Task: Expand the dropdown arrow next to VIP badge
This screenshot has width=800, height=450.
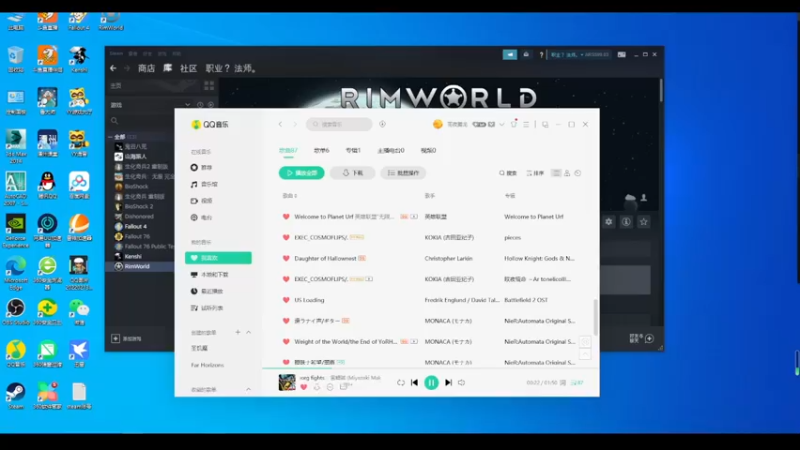Action: point(502,124)
